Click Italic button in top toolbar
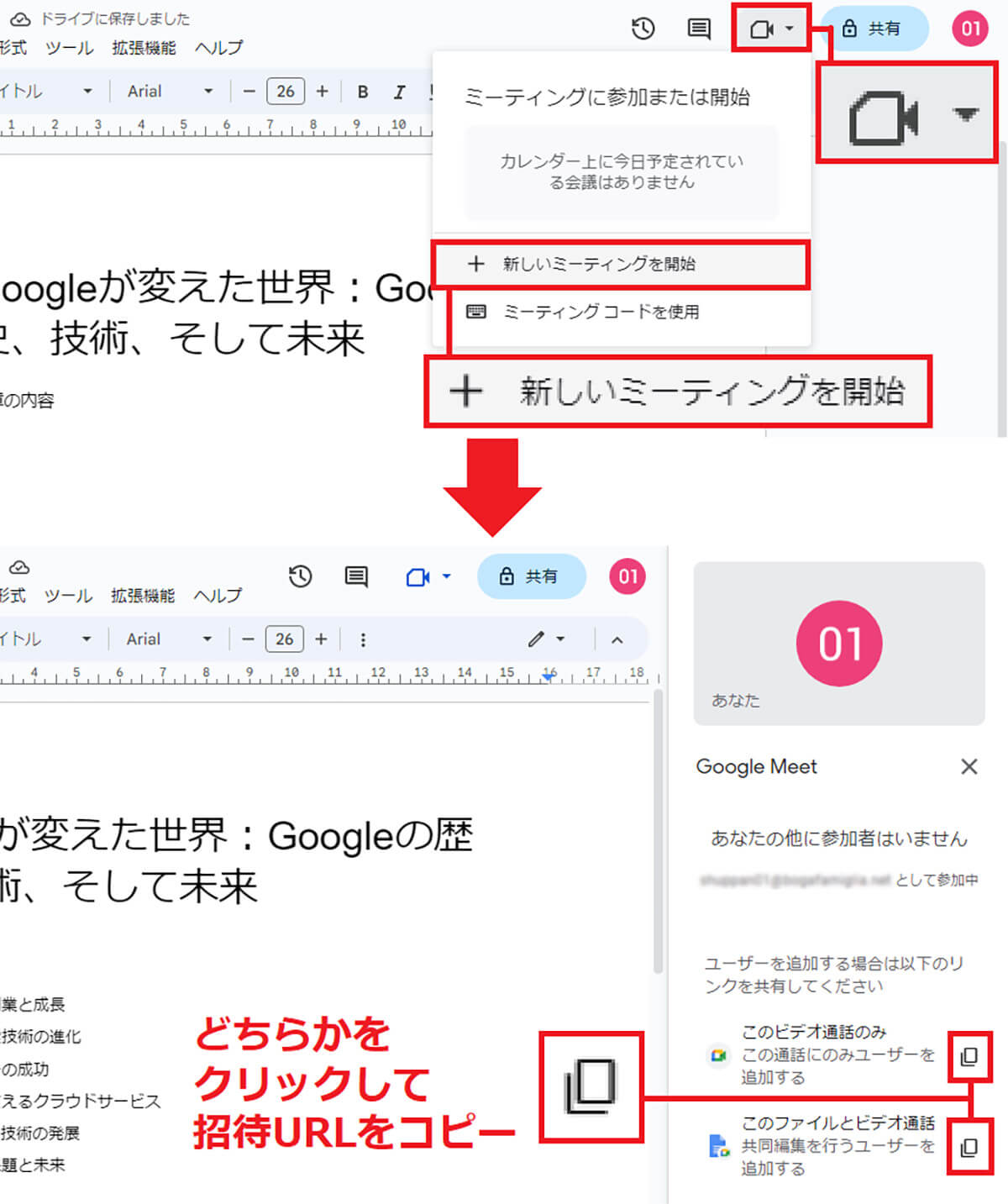 pos(399,92)
